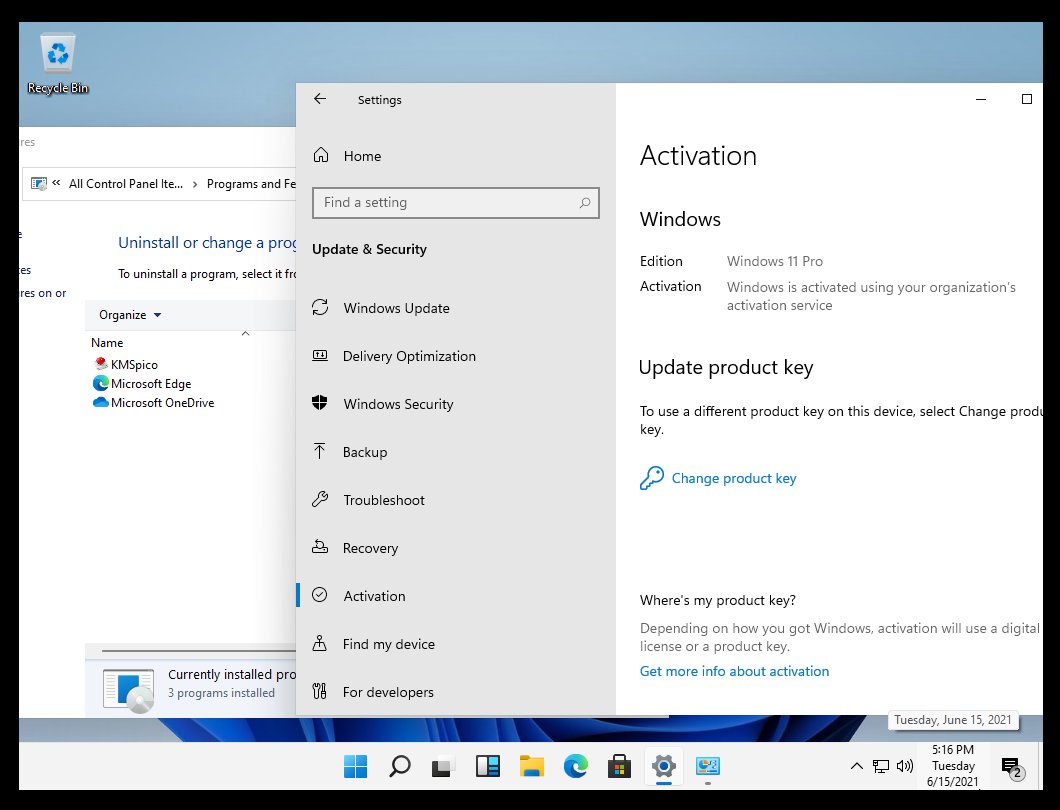Viewport: 1060px width, 810px height.
Task: Expand the breadcrumb chevron after All Control Panel Items
Action: point(195,184)
